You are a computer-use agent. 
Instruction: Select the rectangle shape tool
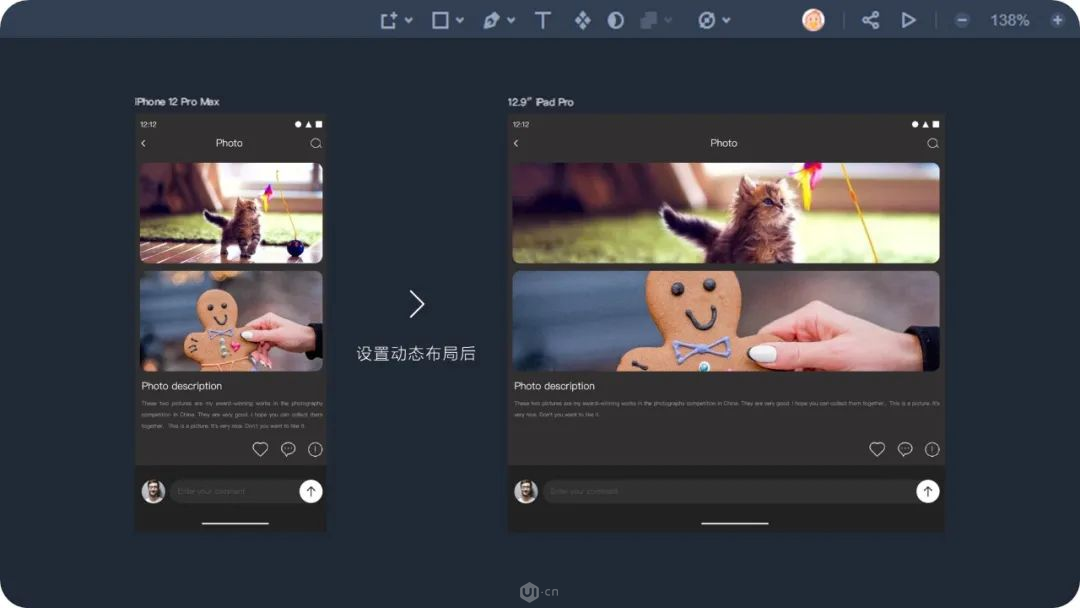pyautogui.click(x=440, y=20)
